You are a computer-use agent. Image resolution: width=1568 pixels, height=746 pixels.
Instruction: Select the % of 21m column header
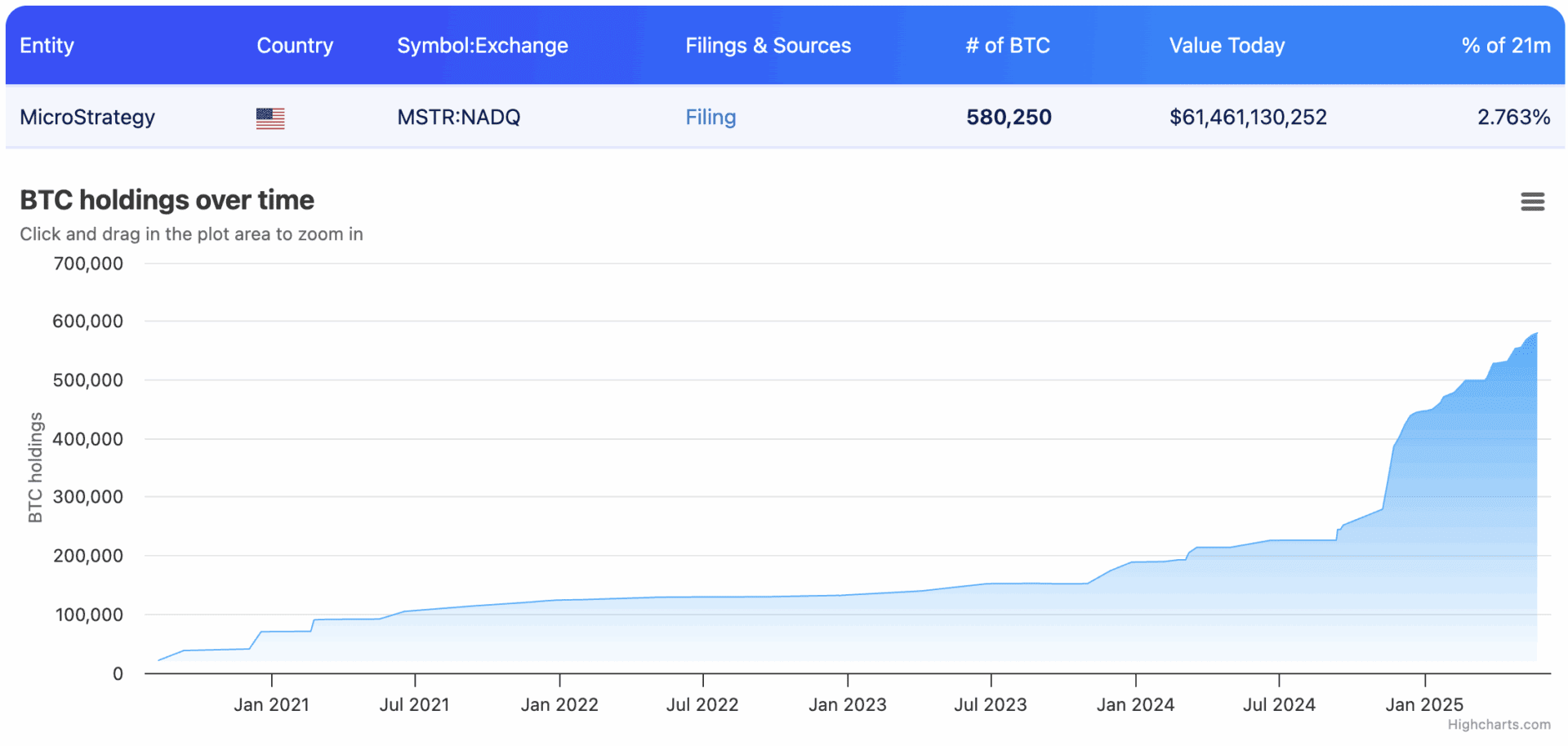[1506, 46]
